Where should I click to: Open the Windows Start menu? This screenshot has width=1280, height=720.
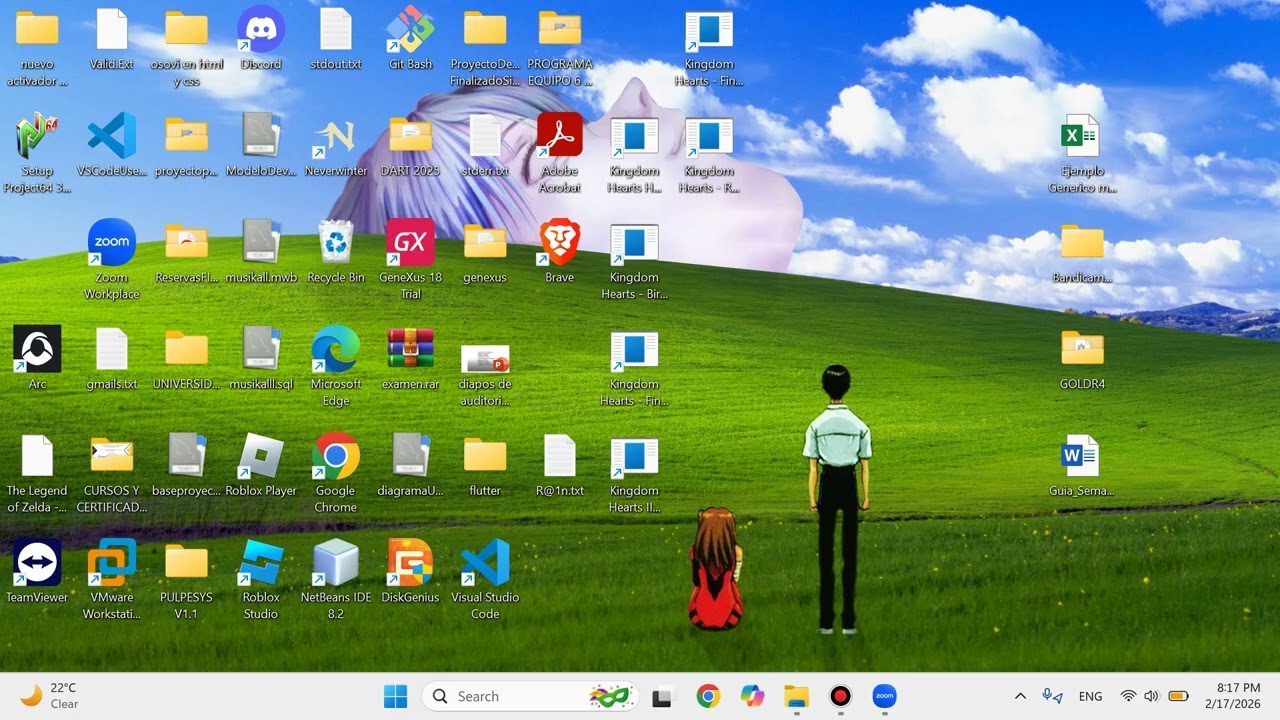[396, 696]
